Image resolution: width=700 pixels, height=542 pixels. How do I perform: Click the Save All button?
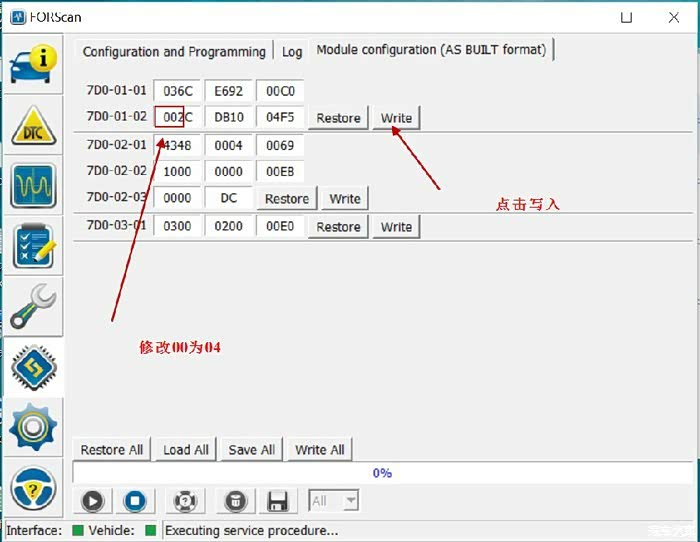251,450
